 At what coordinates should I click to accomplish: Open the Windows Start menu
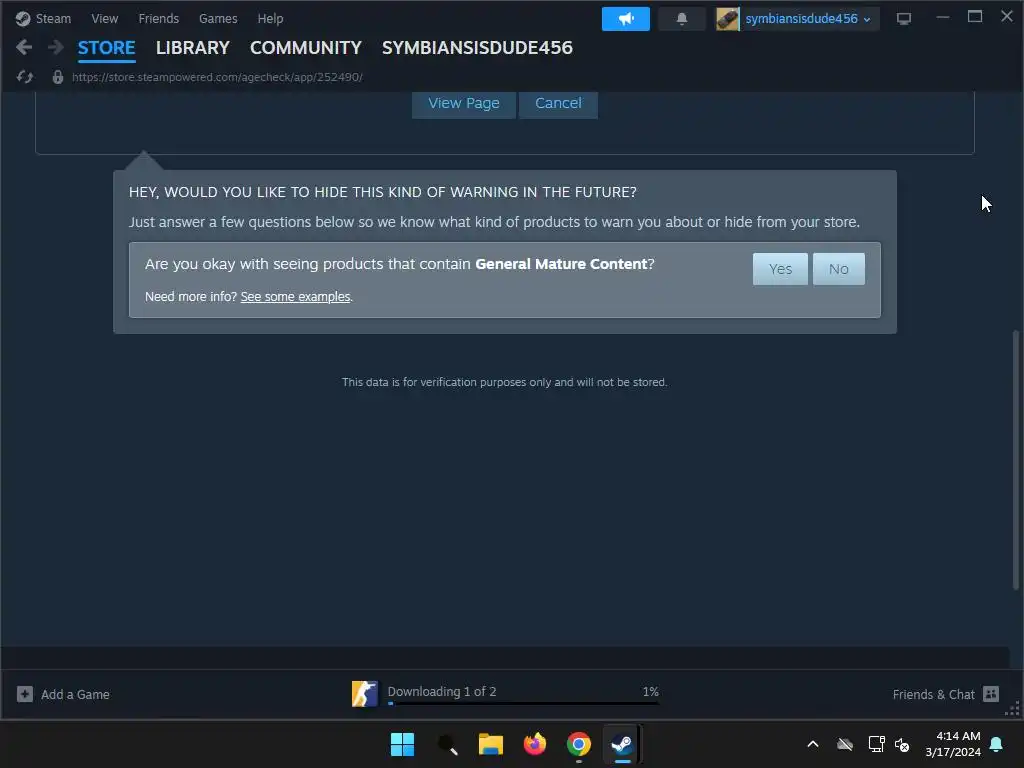(402, 744)
